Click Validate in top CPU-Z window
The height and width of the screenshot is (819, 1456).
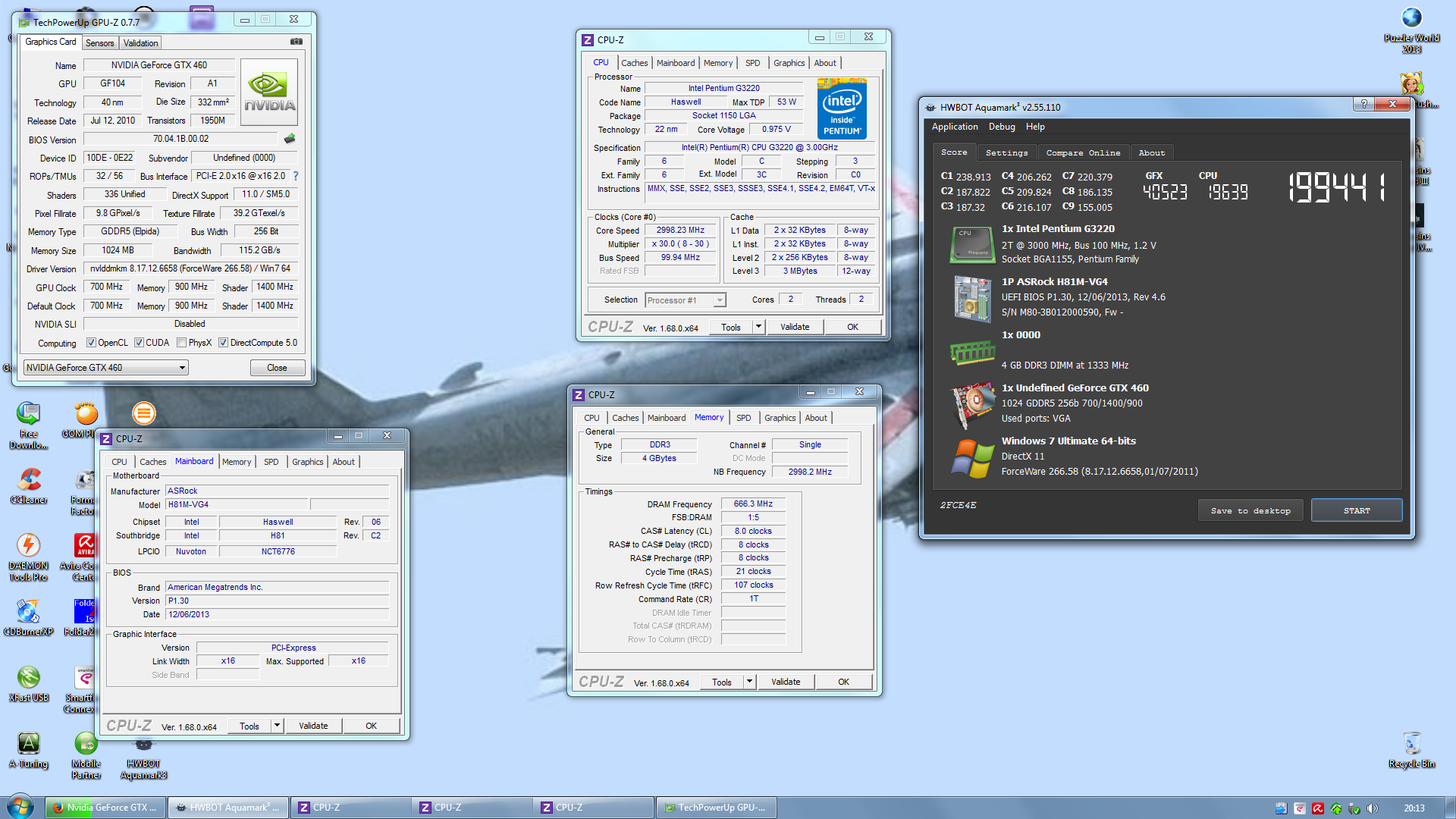795,327
